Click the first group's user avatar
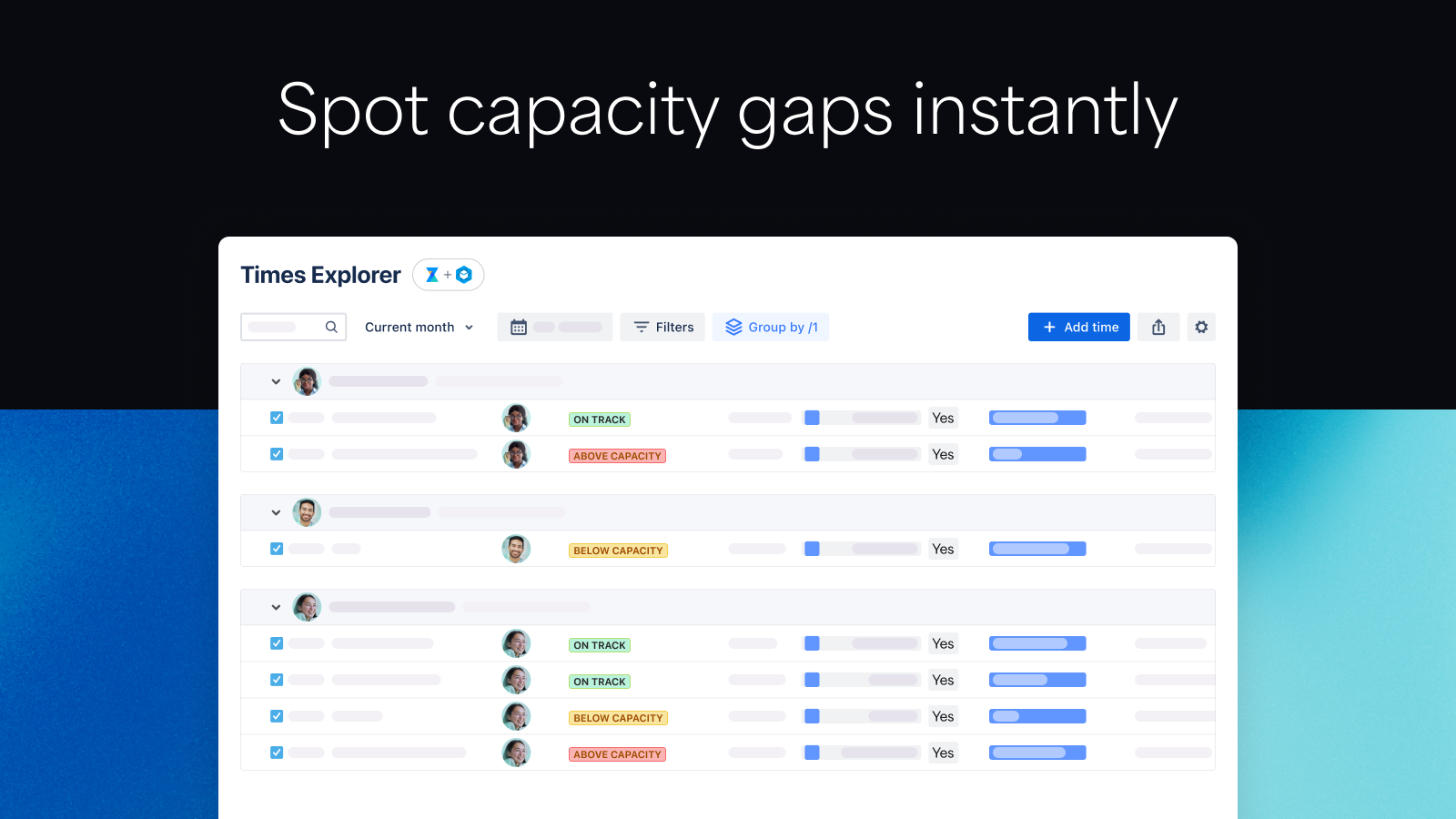This screenshot has width=1456, height=819. pos(307,381)
